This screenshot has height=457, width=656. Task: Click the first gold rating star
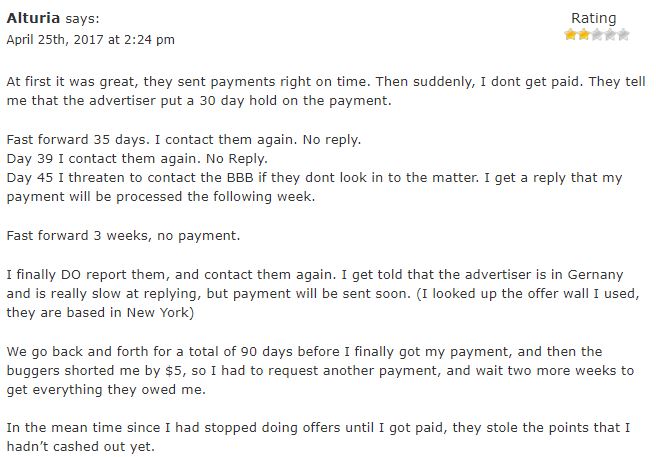coord(570,34)
